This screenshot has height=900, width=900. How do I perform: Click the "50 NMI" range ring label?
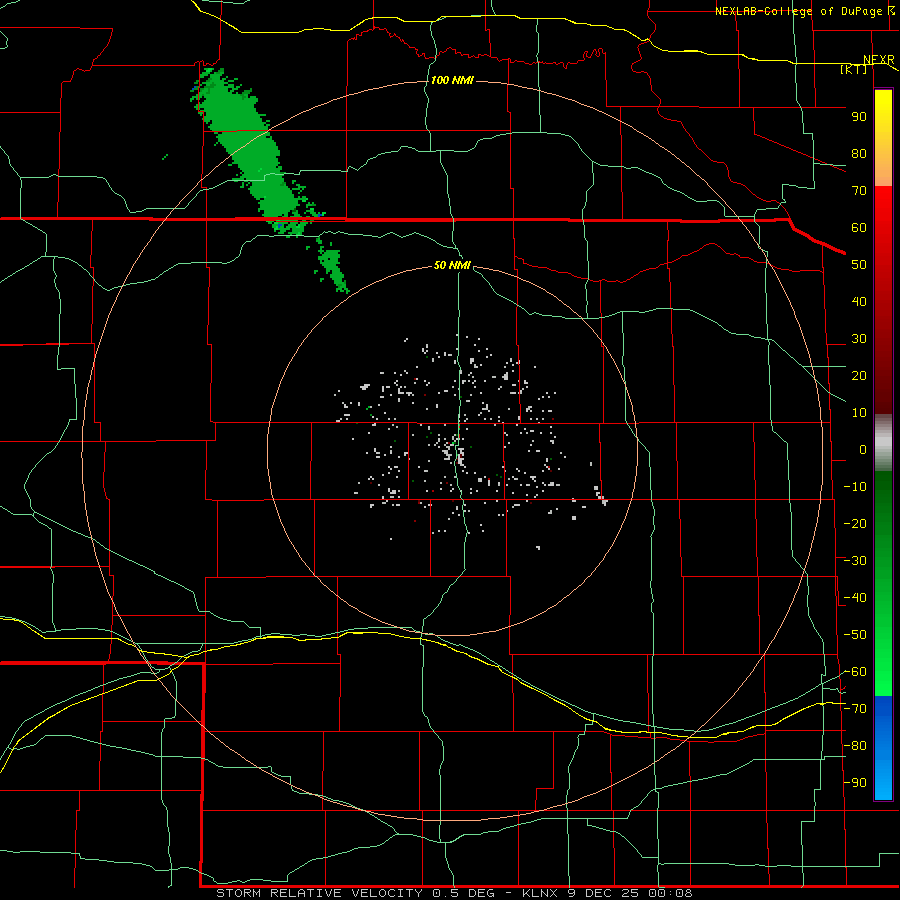452,265
